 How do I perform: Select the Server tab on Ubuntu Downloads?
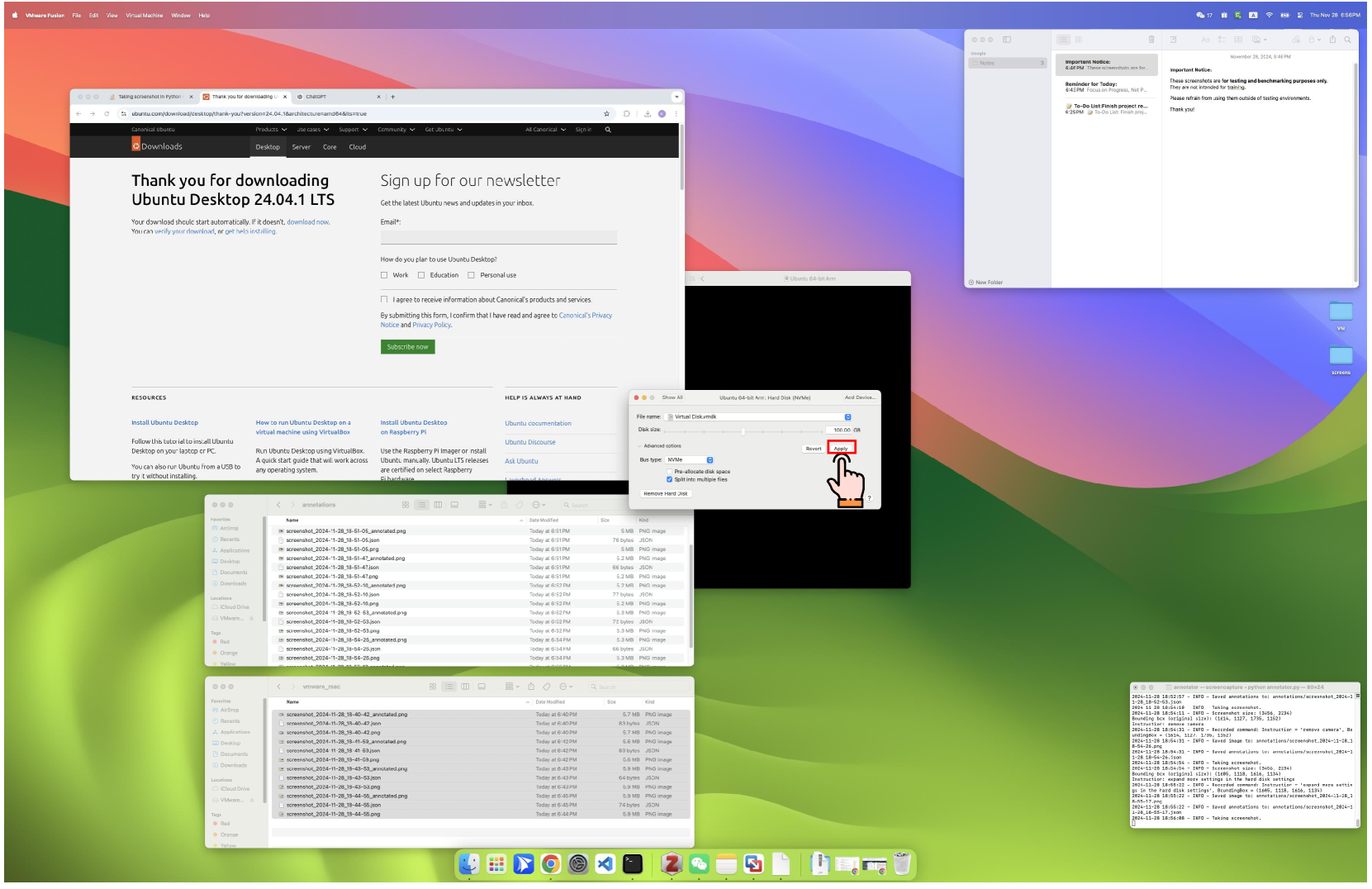point(301,147)
